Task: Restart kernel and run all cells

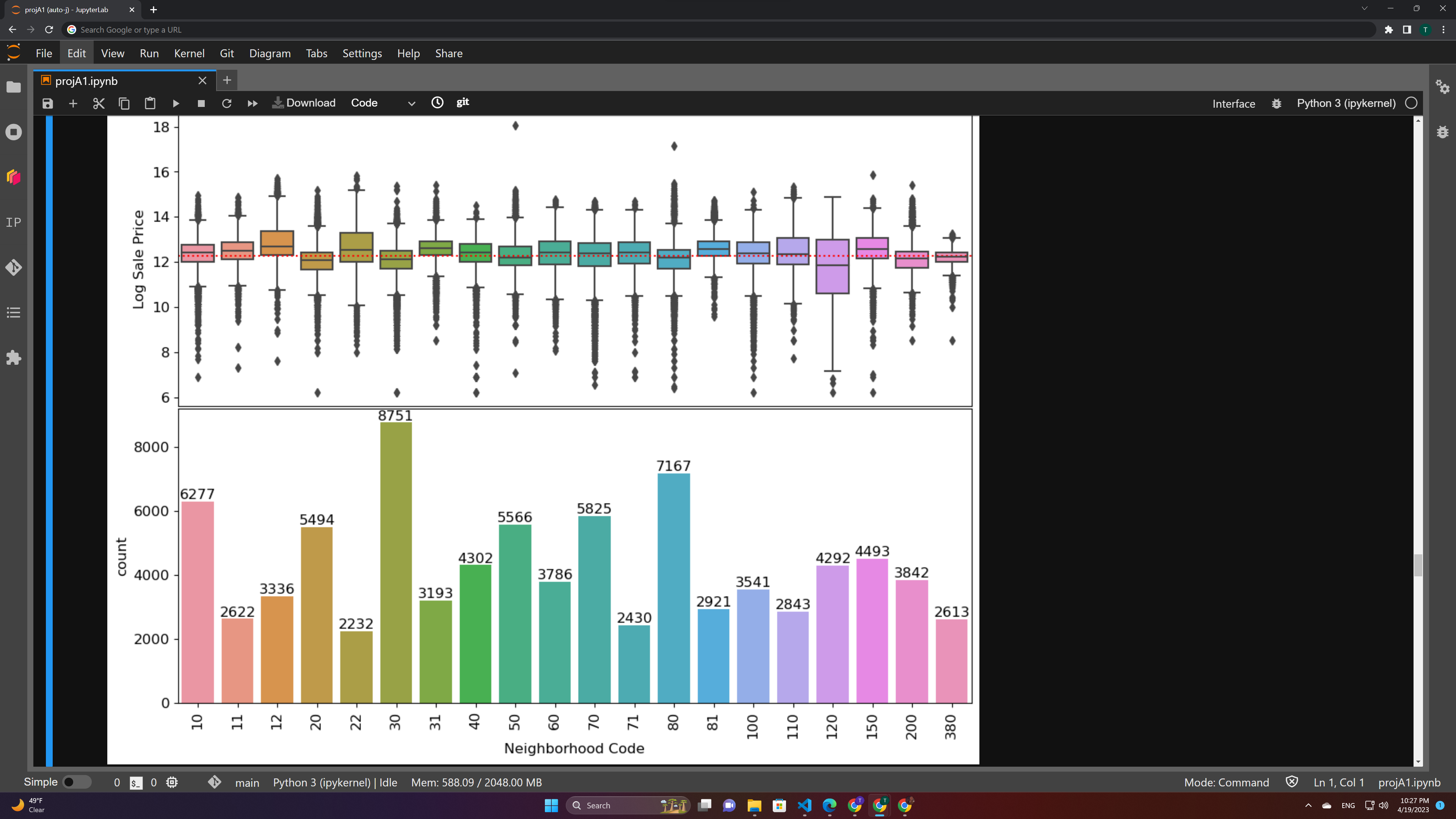Action: [x=253, y=104]
